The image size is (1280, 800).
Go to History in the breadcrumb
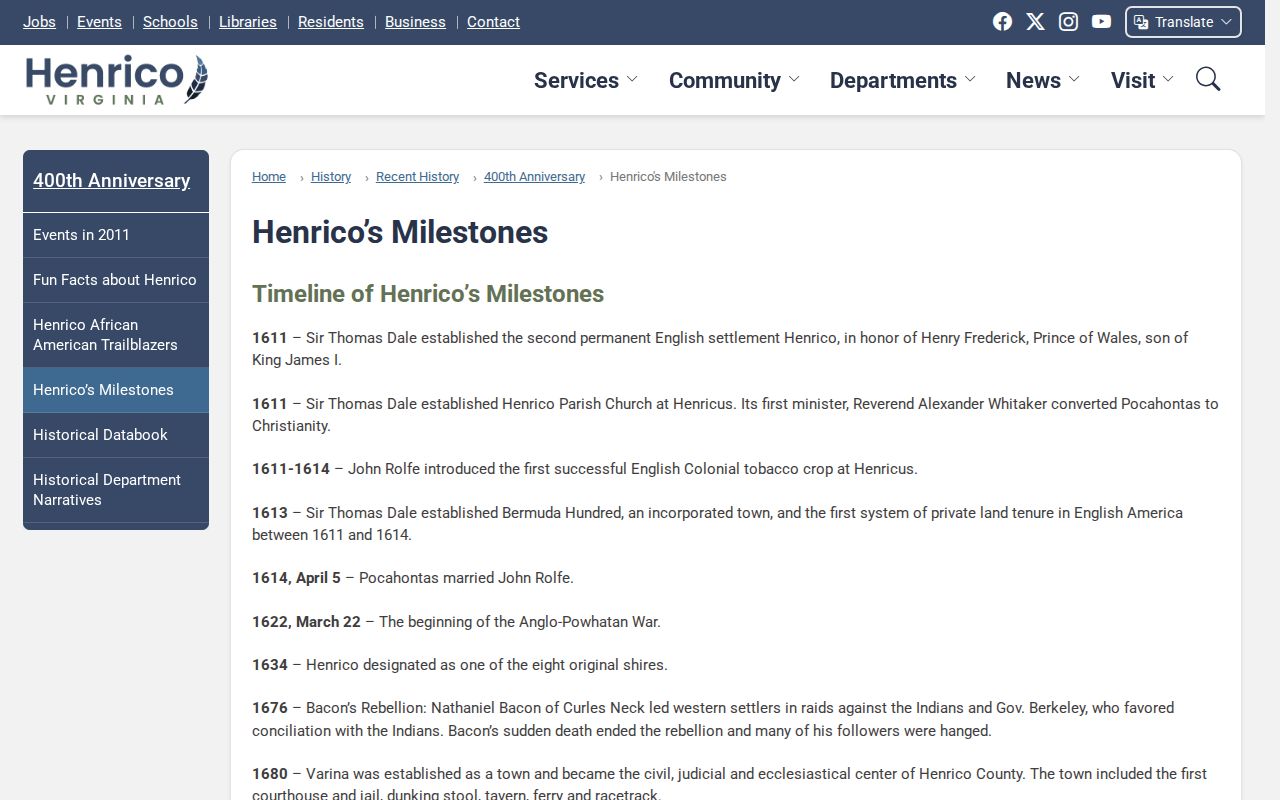pyautogui.click(x=331, y=177)
